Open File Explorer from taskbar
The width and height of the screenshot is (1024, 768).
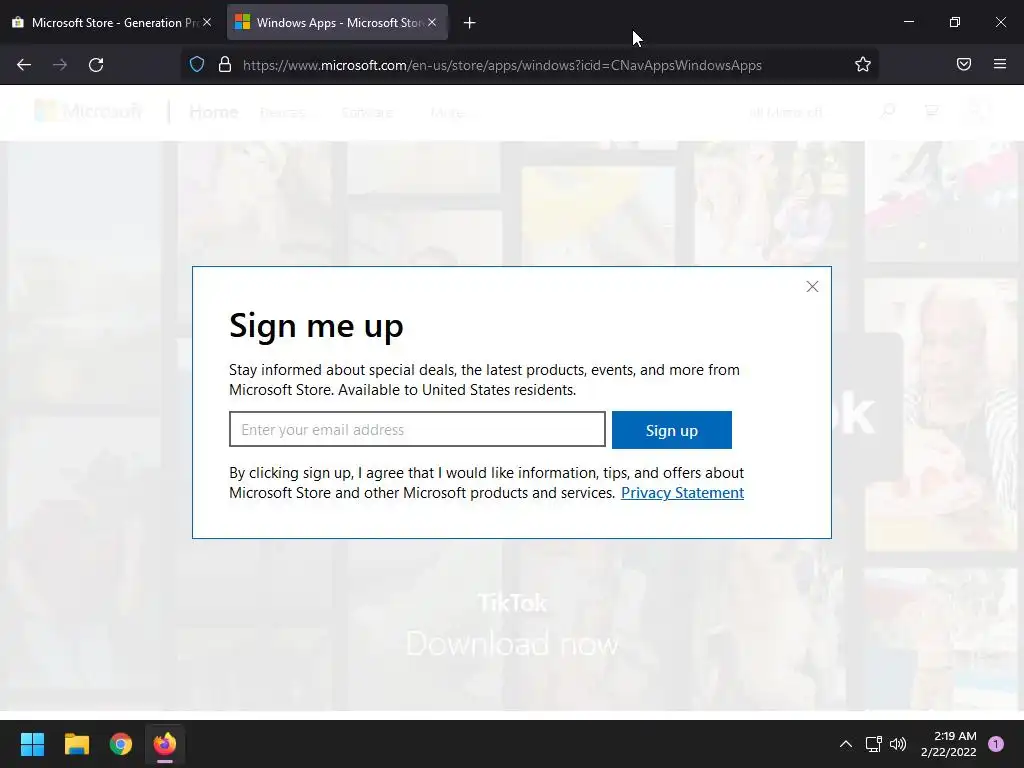pyautogui.click(x=76, y=744)
